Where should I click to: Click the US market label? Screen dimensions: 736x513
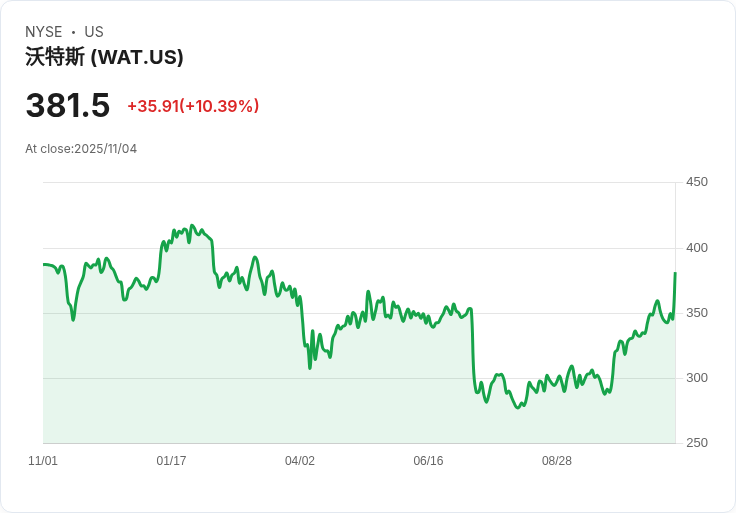click(x=94, y=32)
